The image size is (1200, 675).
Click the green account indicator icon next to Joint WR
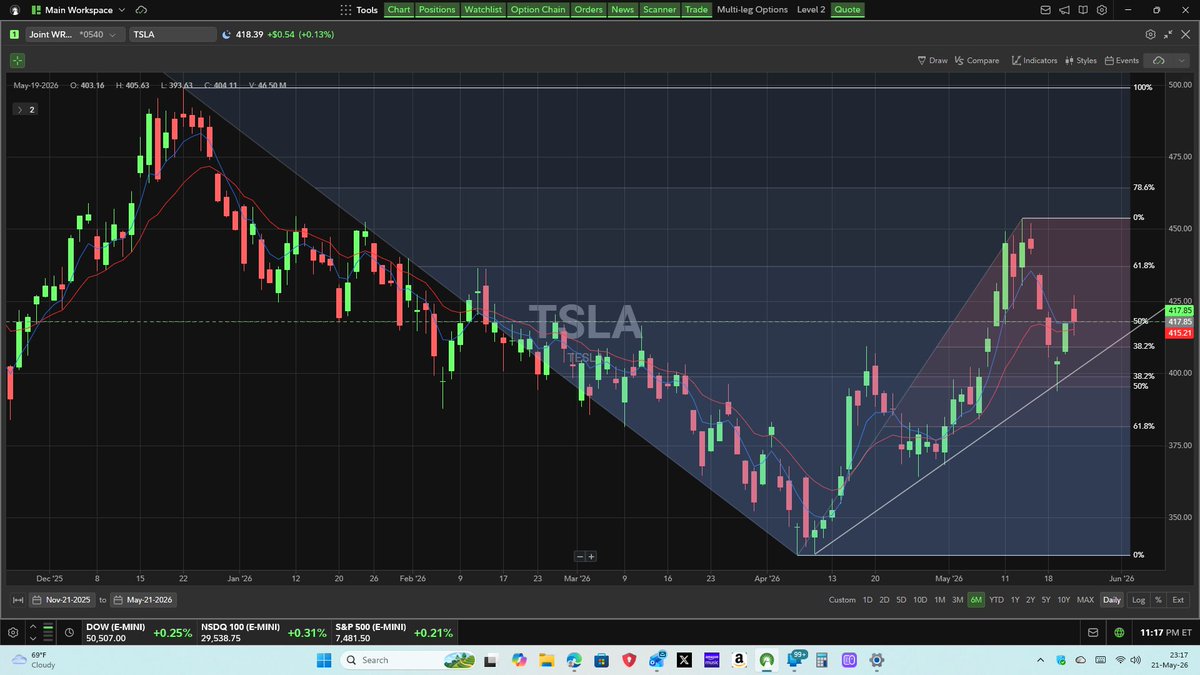pos(15,34)
